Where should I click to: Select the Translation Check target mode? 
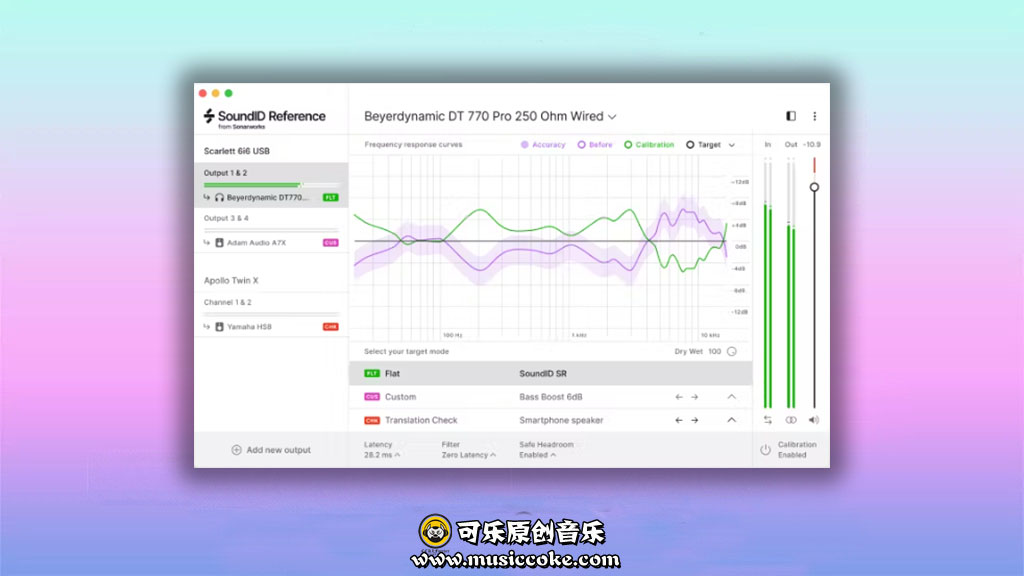tap(551, 421)
